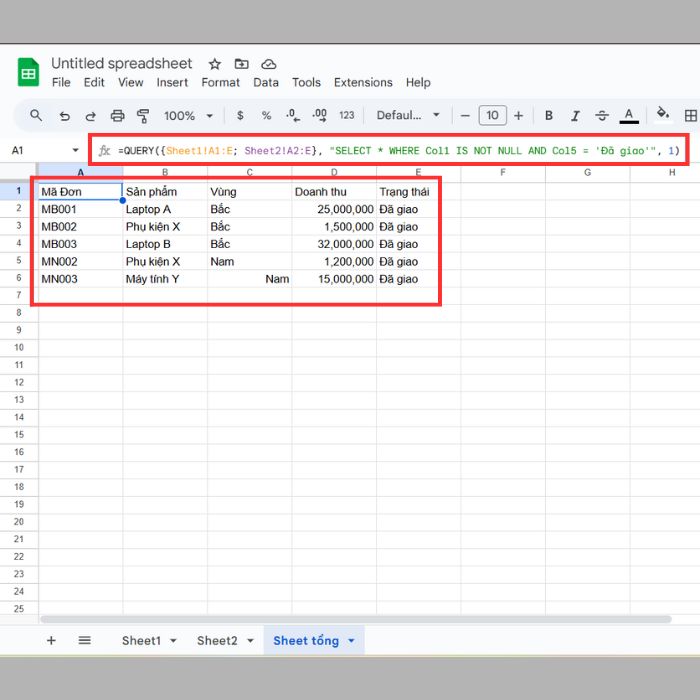Expand the name box dropdown arrow

pos(75,150)
